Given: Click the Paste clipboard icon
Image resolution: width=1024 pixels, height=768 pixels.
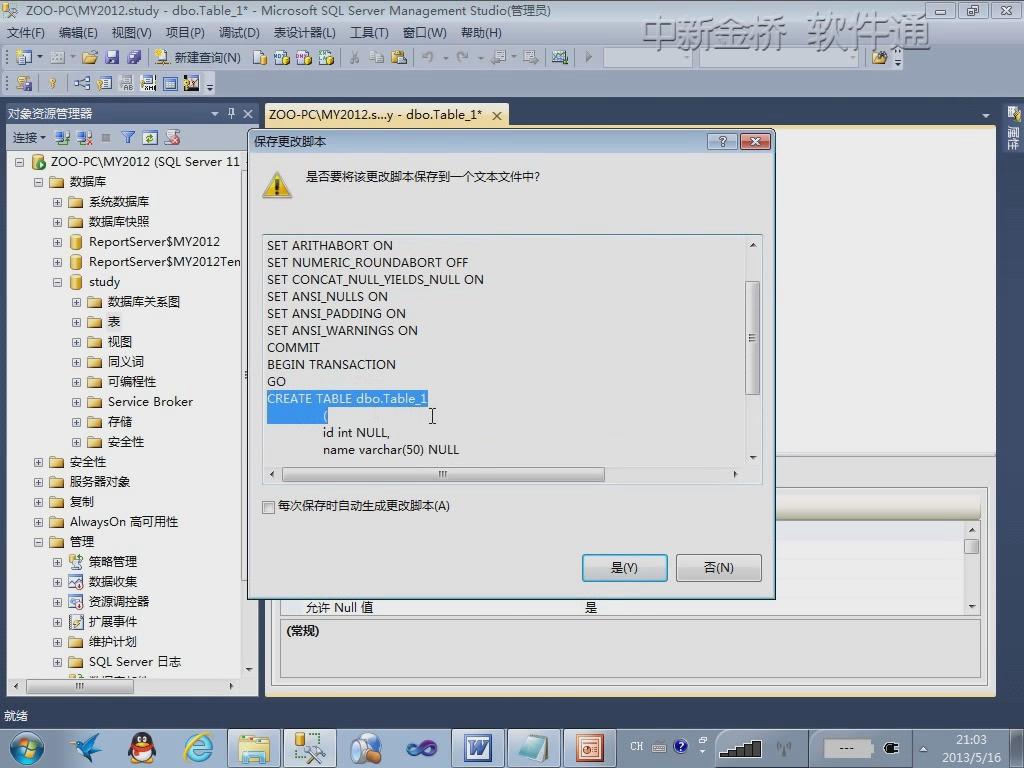Looking at the screenshot, I should point(398,57).
